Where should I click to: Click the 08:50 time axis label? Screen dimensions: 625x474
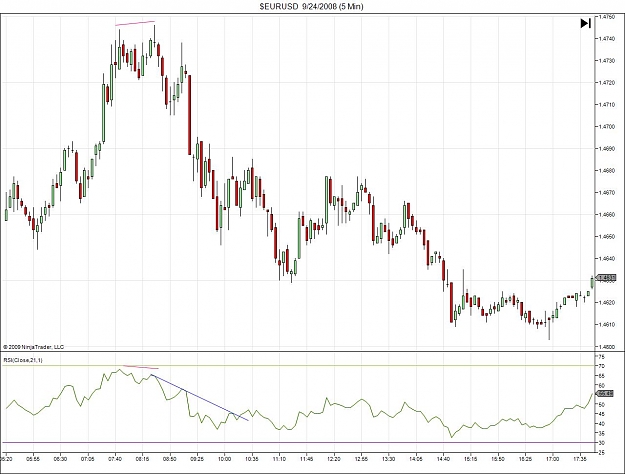(x=170, y=459)
